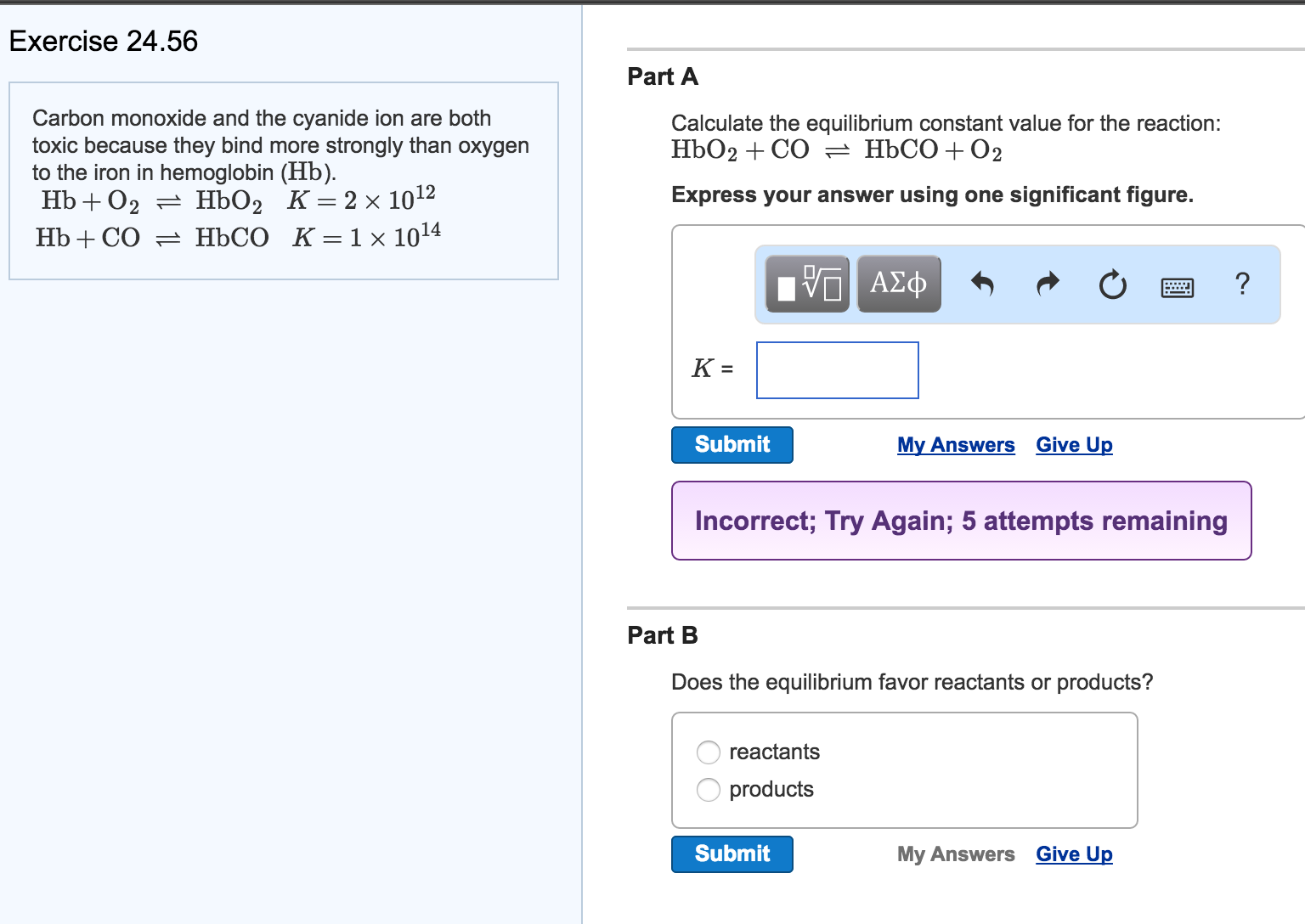Viewport: 1305px width, 924px height.
Task: Open the help question mark
Action: (x=1242, y=284)
